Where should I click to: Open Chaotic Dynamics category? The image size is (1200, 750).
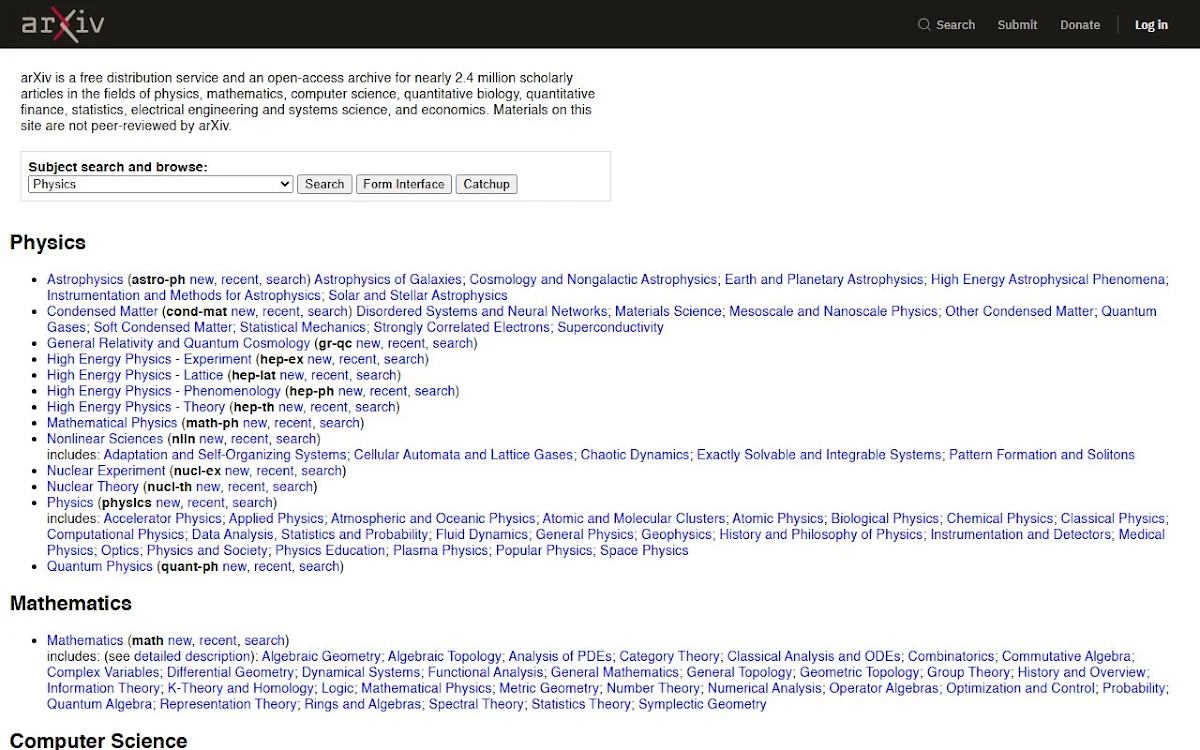635,455
